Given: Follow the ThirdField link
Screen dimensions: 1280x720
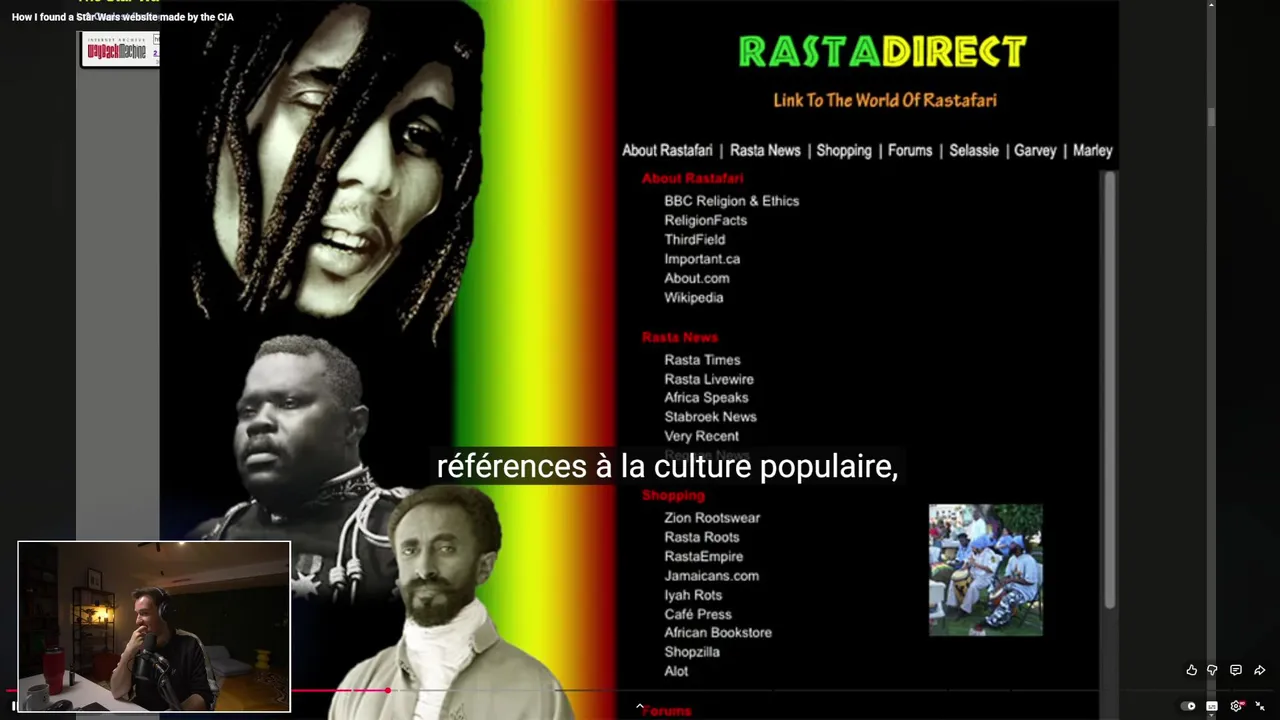Looking at the screenshot, I should click(x=695, y=240).
